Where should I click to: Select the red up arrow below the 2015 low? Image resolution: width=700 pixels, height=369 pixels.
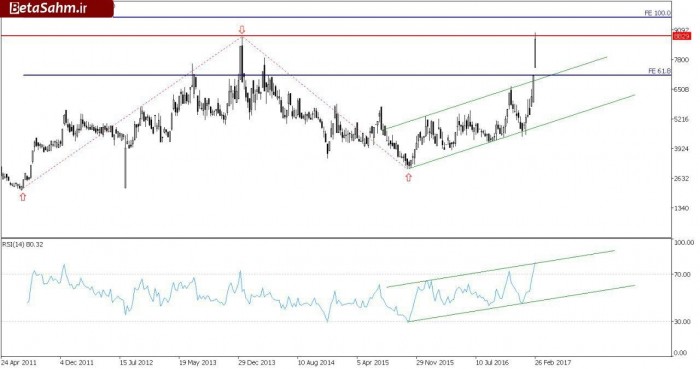click(408, 178)
